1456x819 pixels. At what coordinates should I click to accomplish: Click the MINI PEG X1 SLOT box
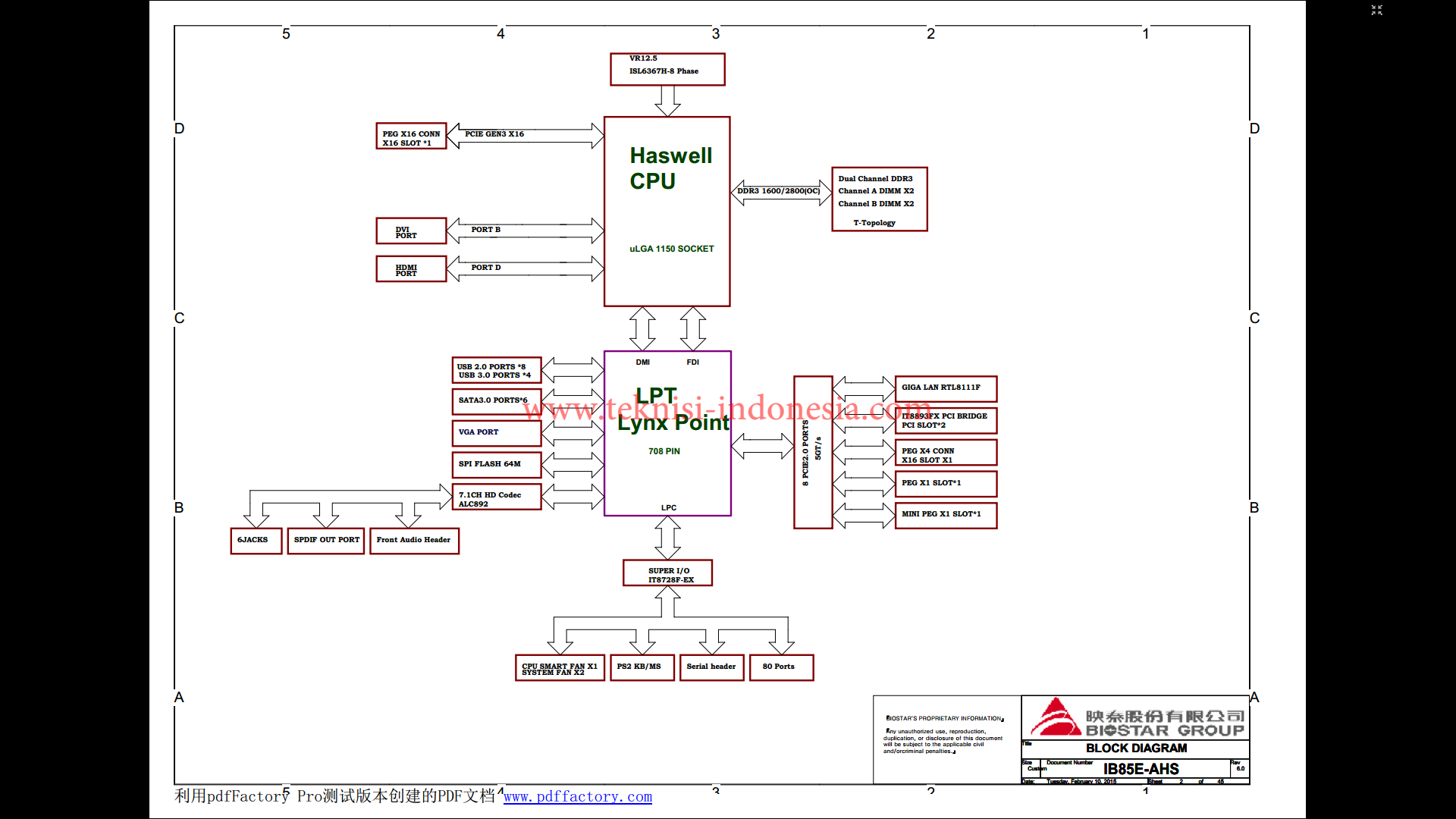click(x=945, y=515)
